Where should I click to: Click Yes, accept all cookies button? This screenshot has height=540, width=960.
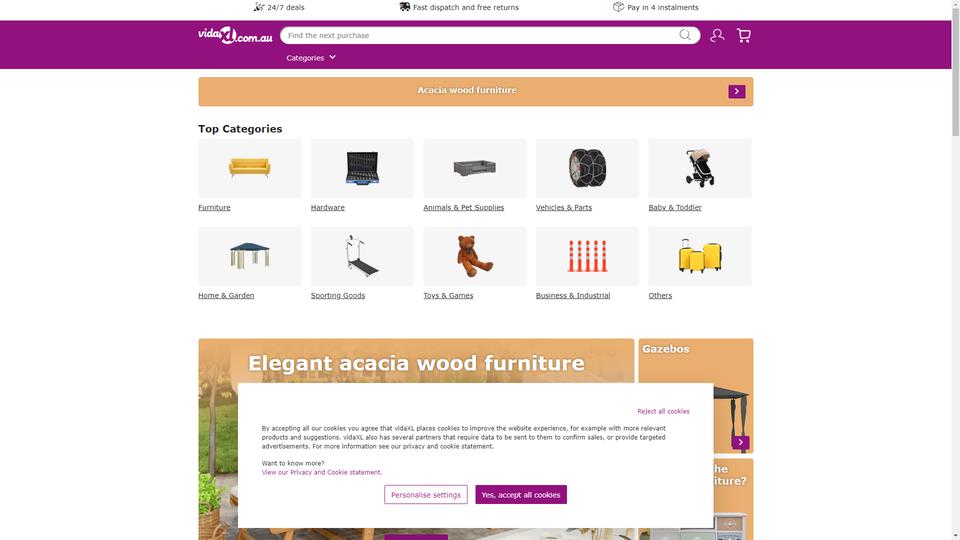[521, 495]
